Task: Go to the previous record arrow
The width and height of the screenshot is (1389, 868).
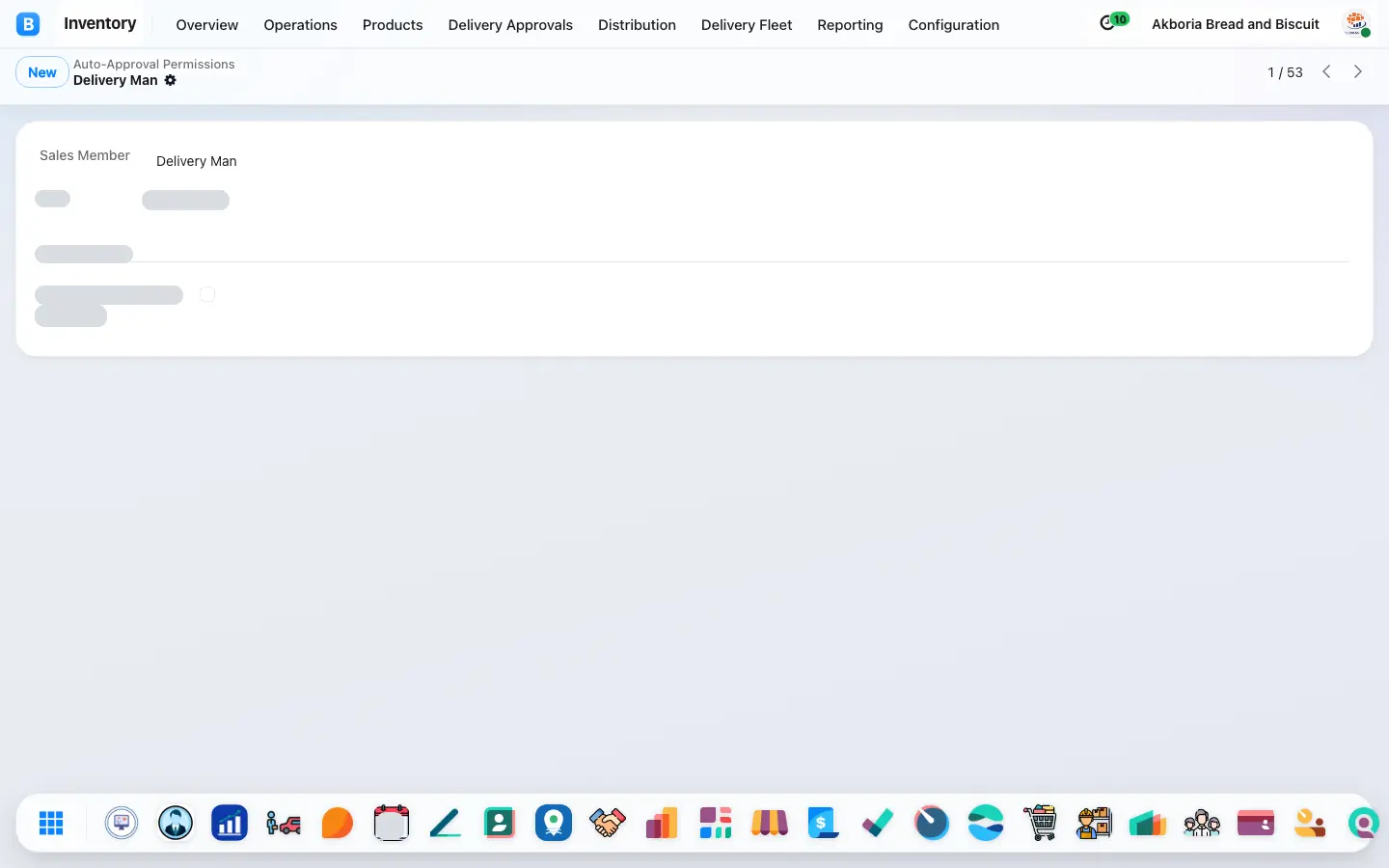Action: click(1326, 71)
